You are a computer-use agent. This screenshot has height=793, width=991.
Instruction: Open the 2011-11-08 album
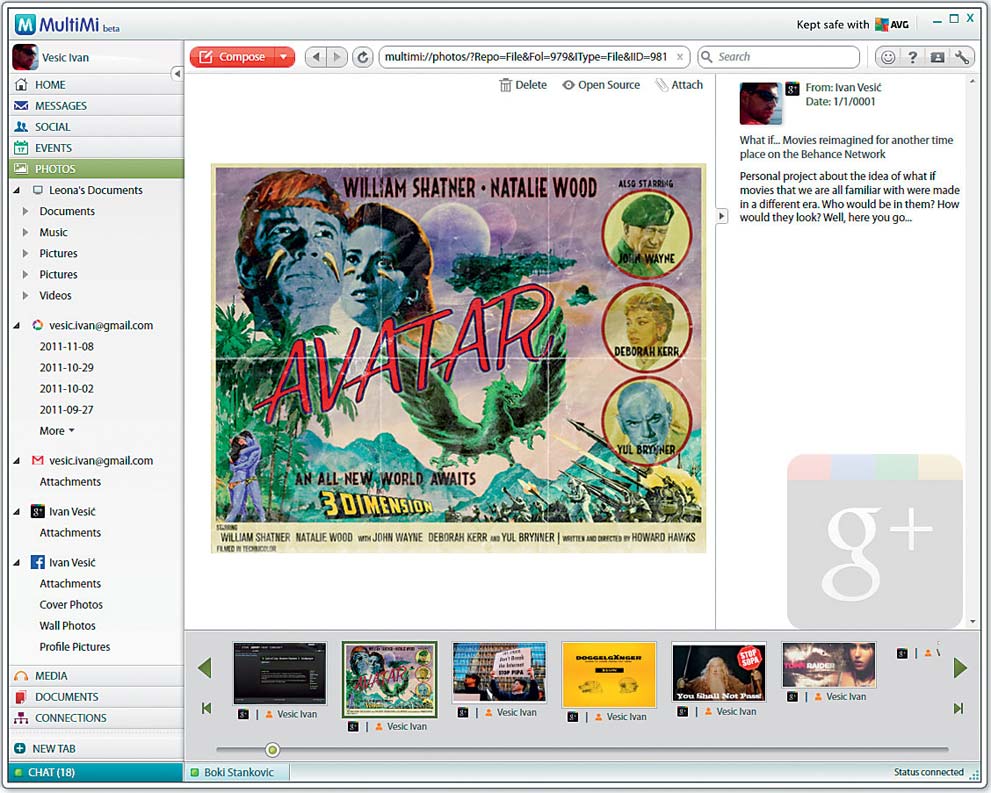(x=66, y=346)
